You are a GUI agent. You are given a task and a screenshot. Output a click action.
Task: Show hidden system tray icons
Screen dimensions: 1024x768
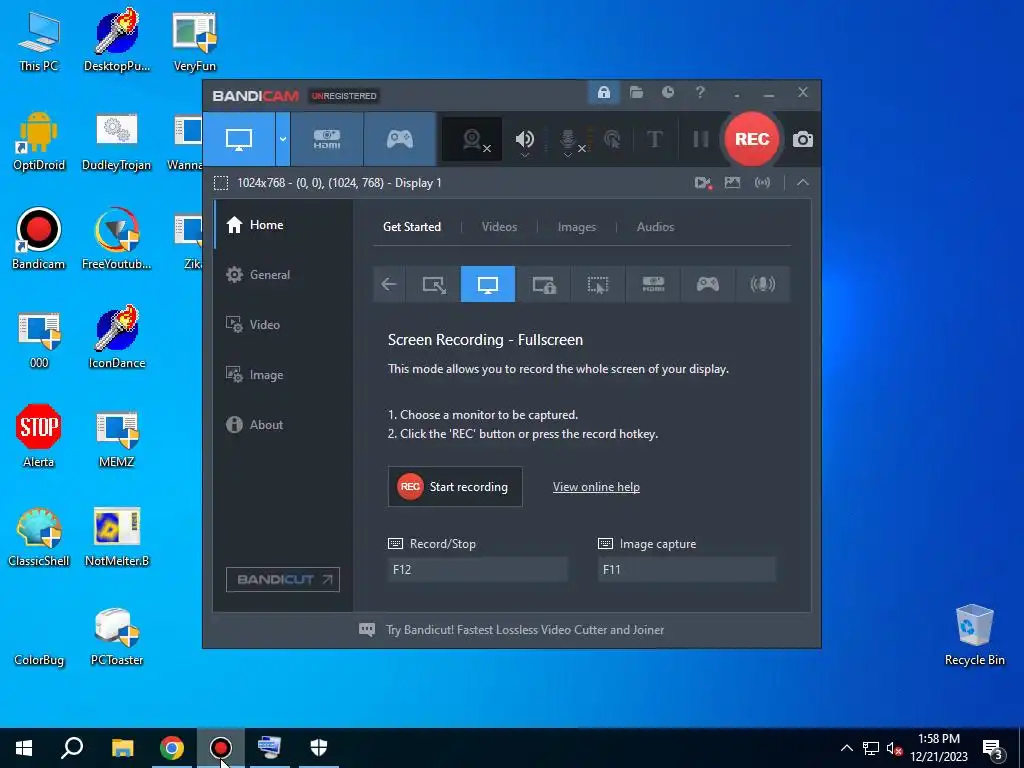click(x=846, y=748)
